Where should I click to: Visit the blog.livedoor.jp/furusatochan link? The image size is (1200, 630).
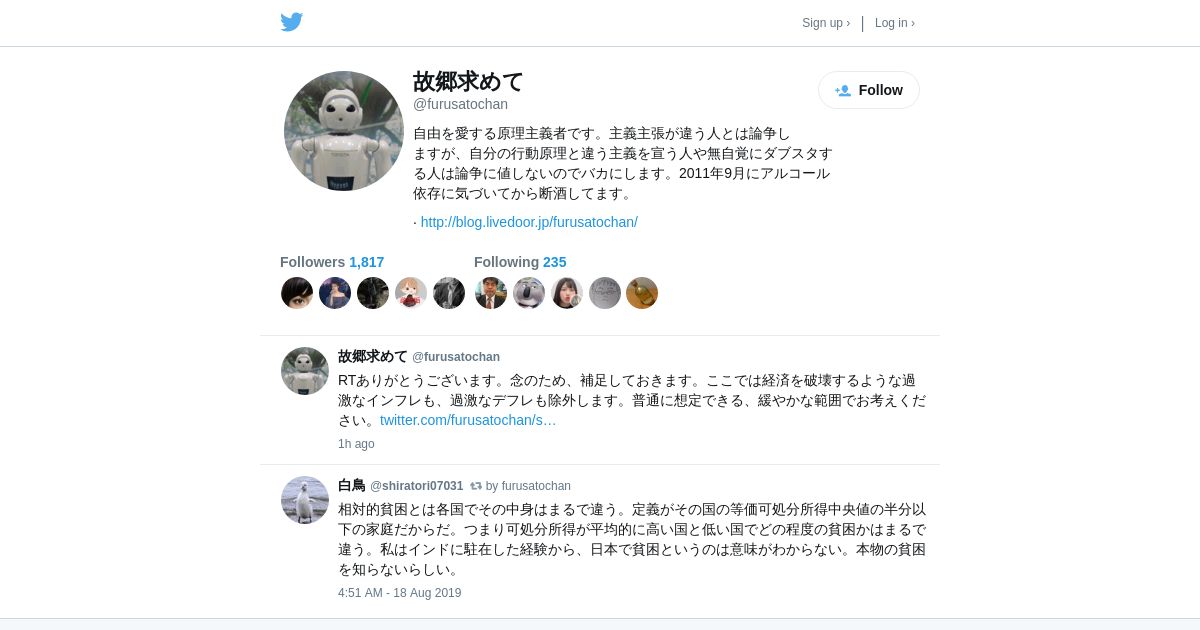529,222
